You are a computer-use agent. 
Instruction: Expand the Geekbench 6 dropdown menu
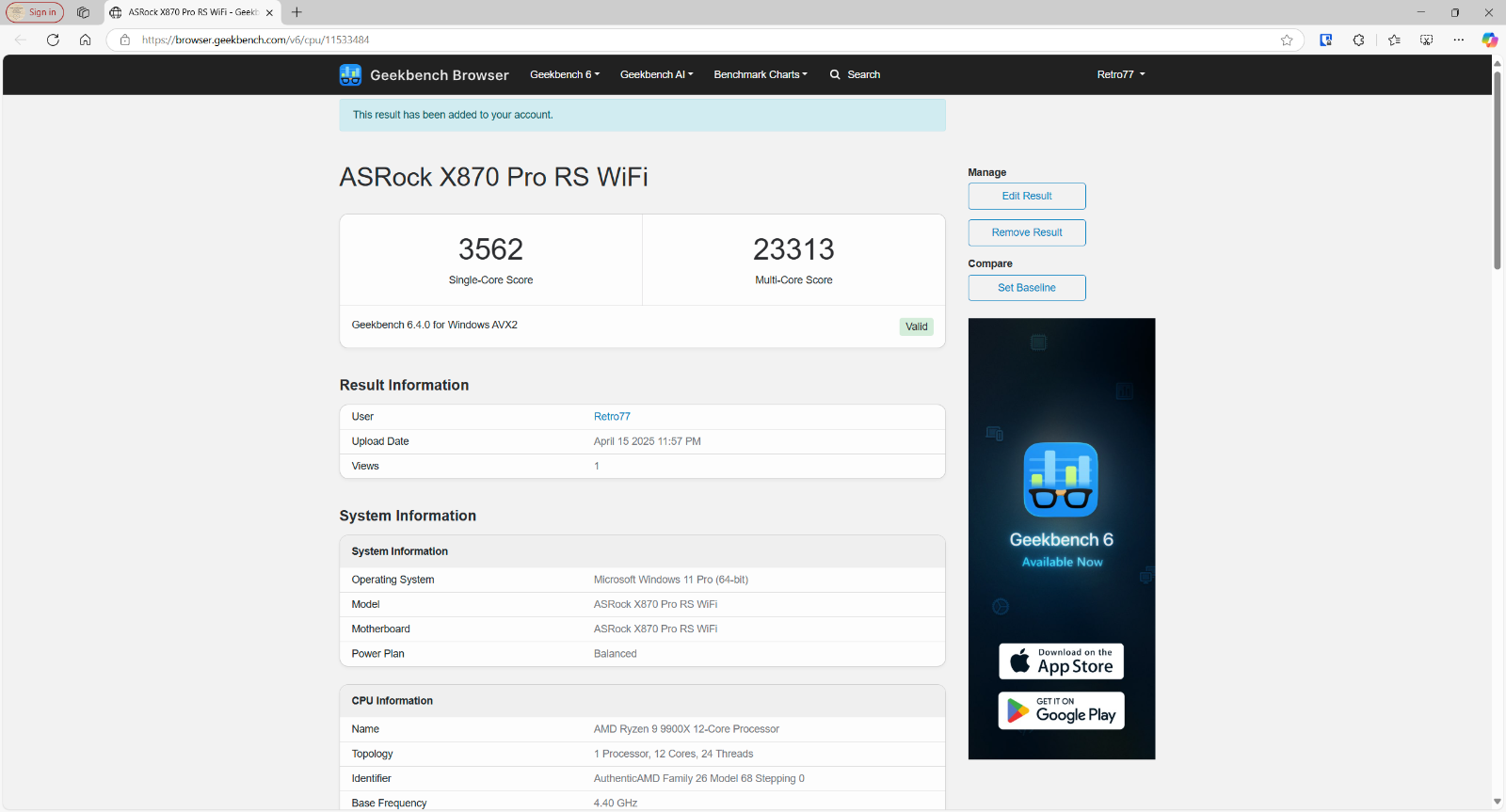[x=565, y=74]
